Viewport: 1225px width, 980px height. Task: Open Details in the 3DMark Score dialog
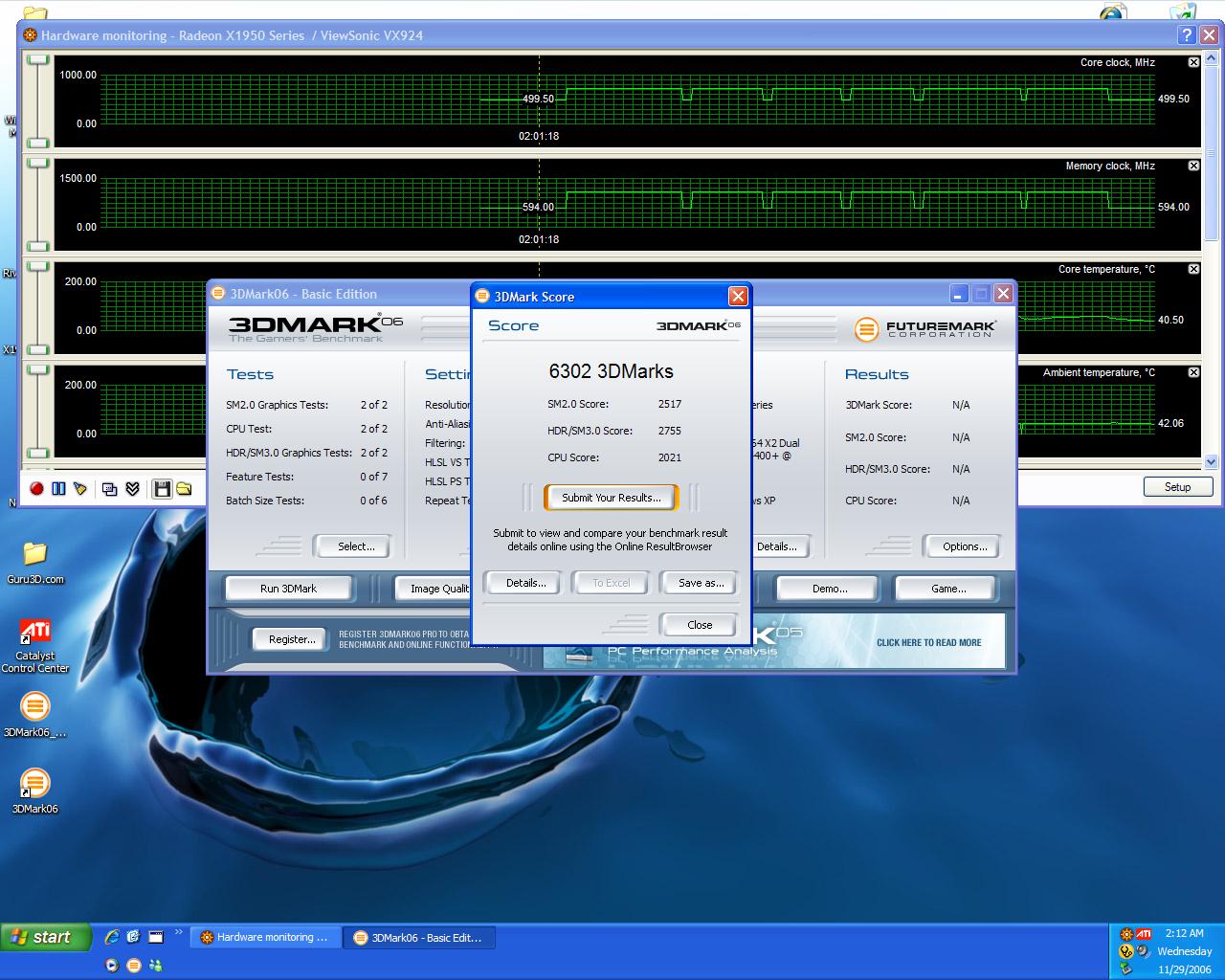[x=525, y=583]
